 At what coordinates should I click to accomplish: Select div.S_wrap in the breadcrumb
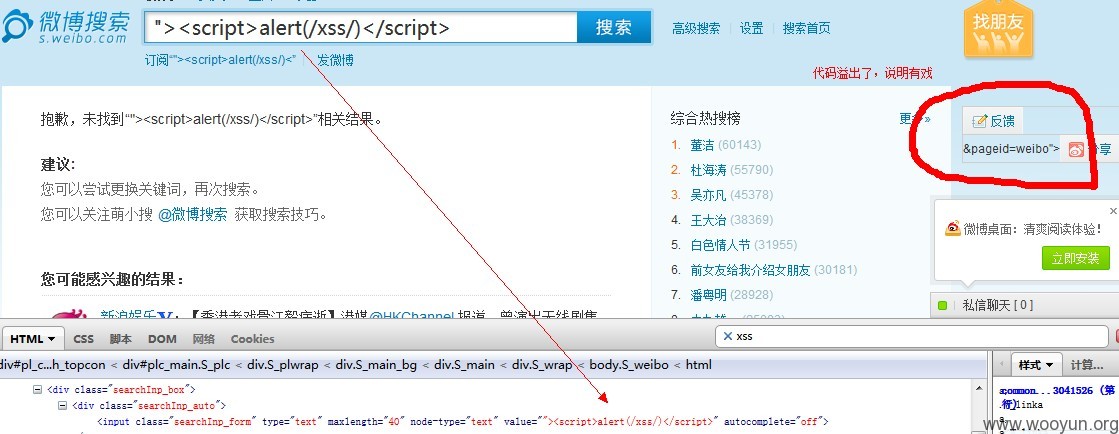coord(540,365)
